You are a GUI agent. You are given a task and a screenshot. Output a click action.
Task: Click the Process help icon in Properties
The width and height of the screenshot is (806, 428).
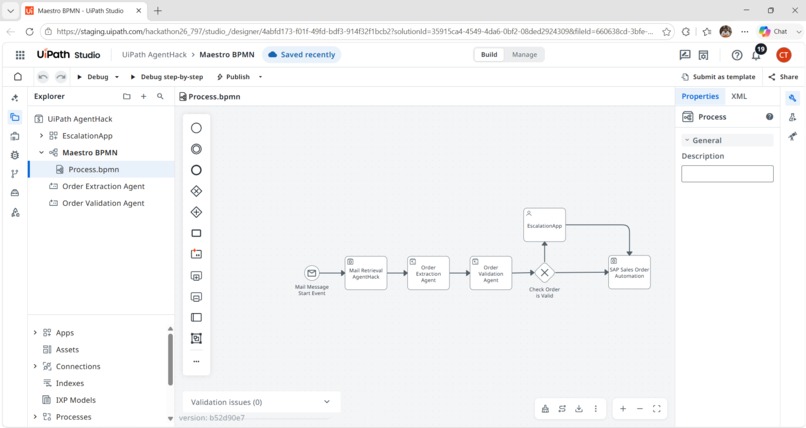point(770,117)
